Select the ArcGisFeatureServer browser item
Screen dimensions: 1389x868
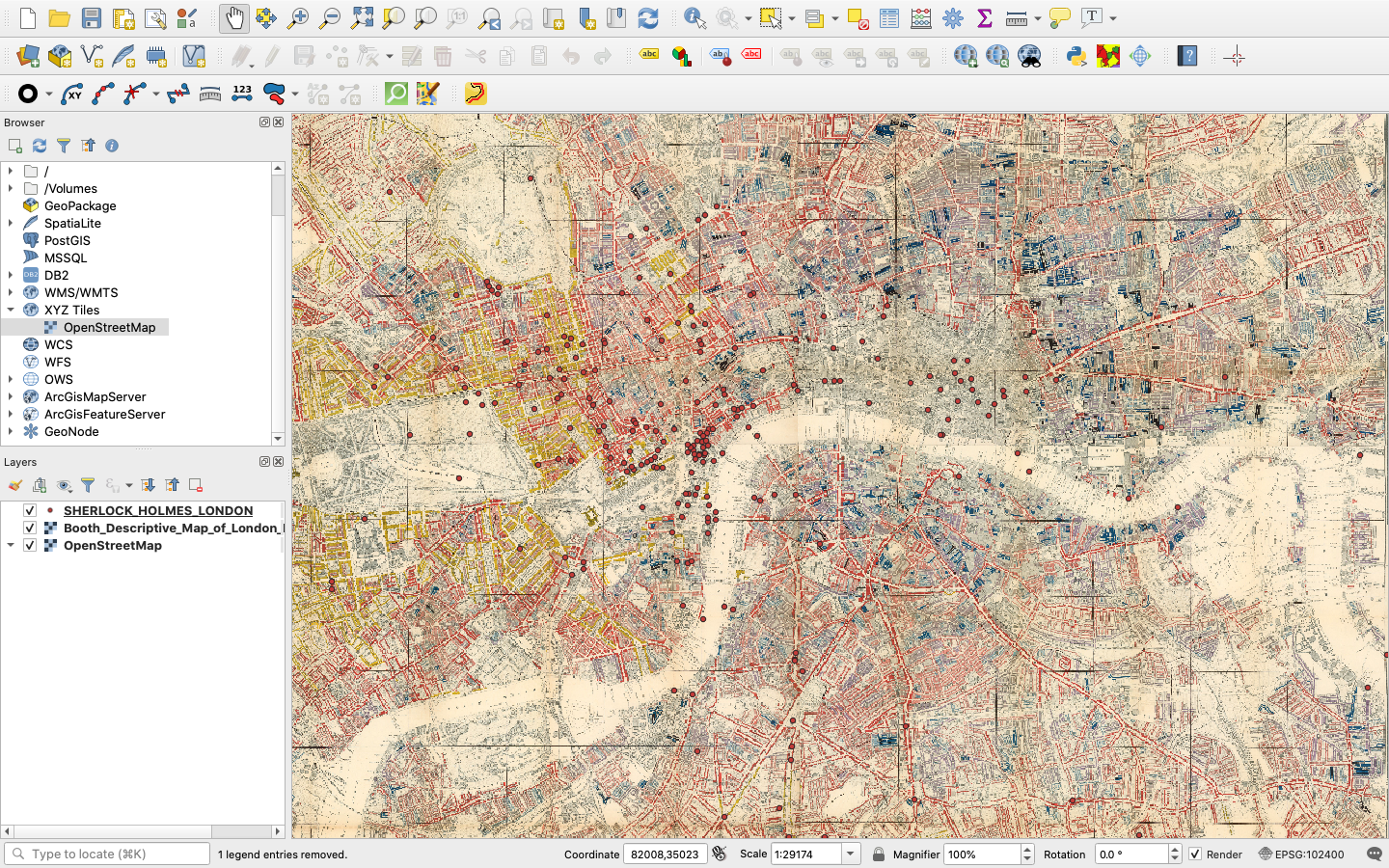tap(104, 414)
